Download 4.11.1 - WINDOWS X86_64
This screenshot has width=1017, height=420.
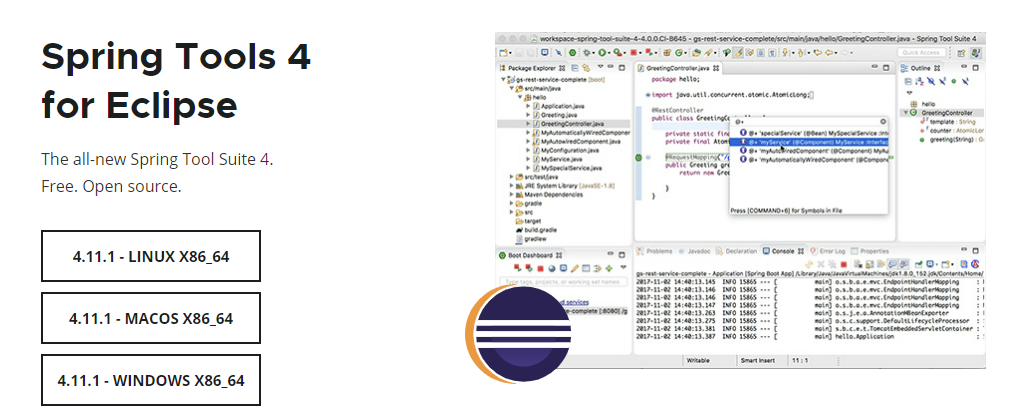[150, 380]
